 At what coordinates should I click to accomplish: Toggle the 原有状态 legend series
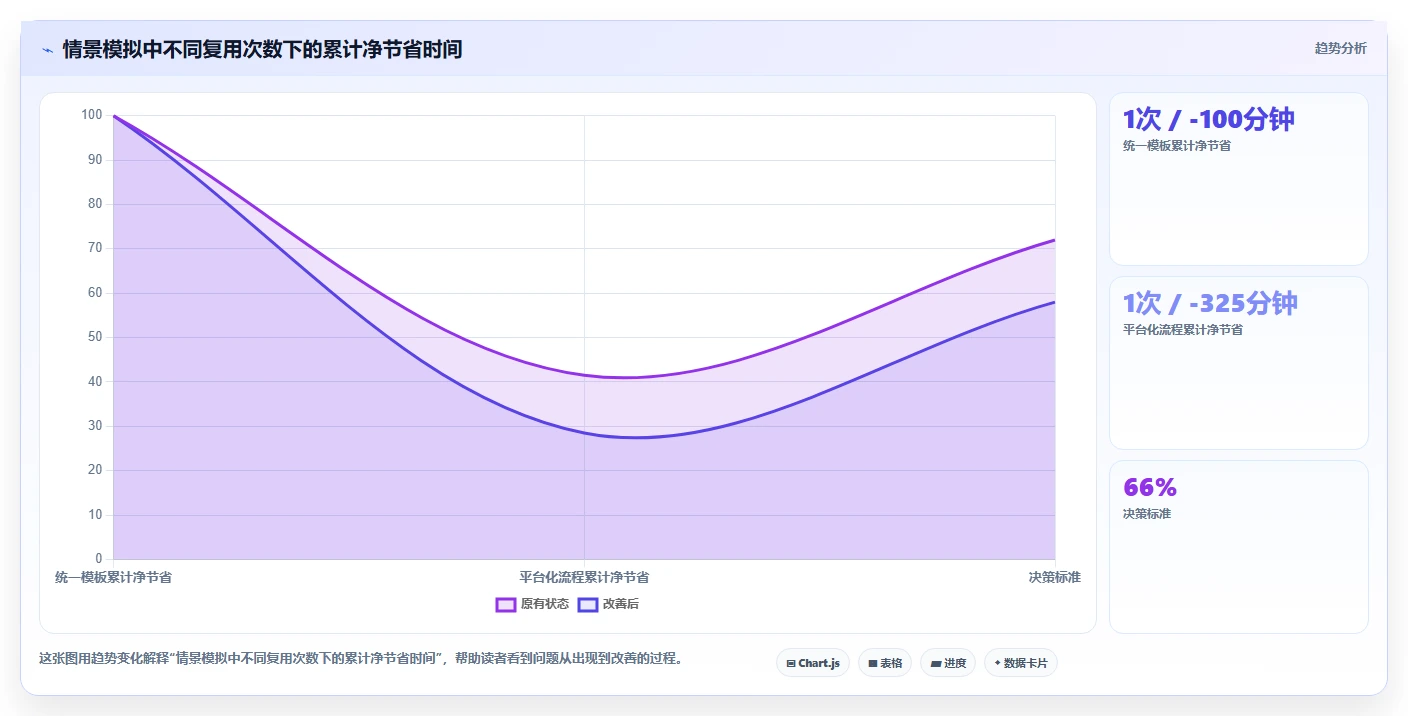tap(532, 604)
